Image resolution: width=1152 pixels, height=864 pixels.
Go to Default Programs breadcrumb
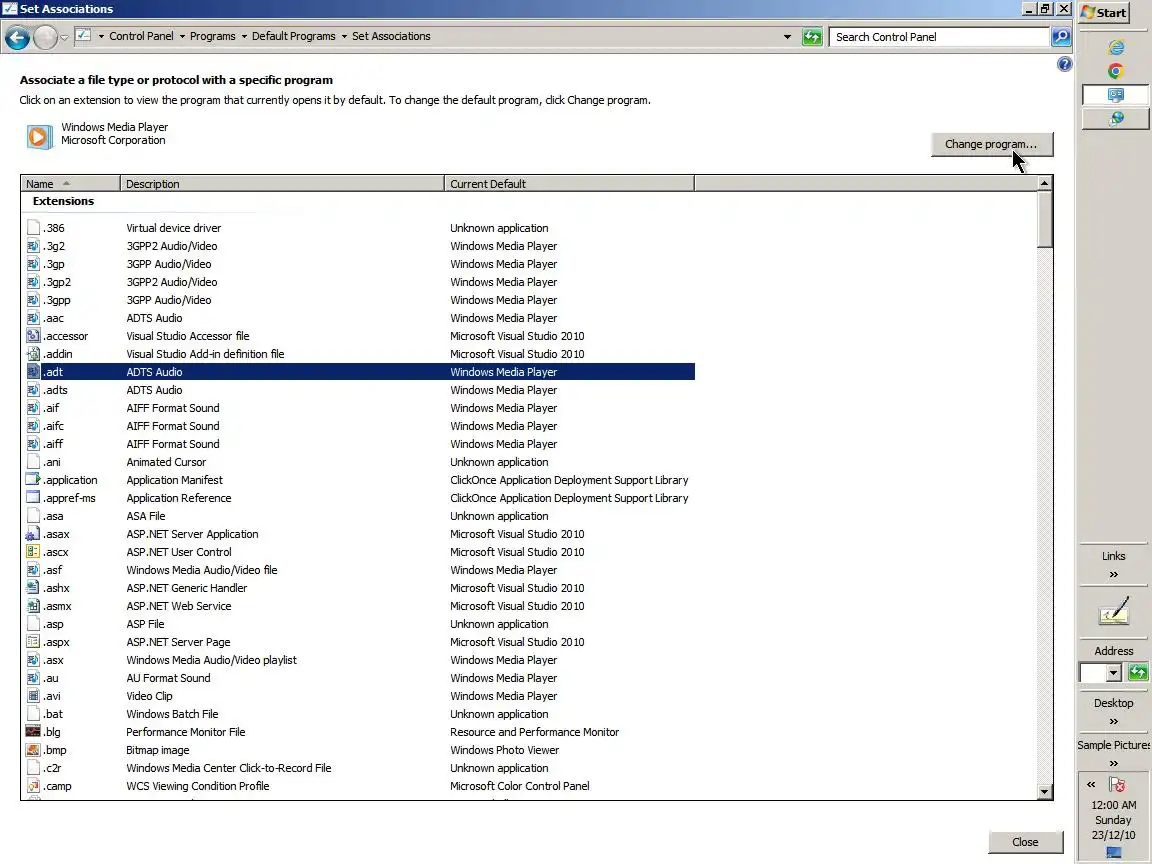click(x=293, y=36)
